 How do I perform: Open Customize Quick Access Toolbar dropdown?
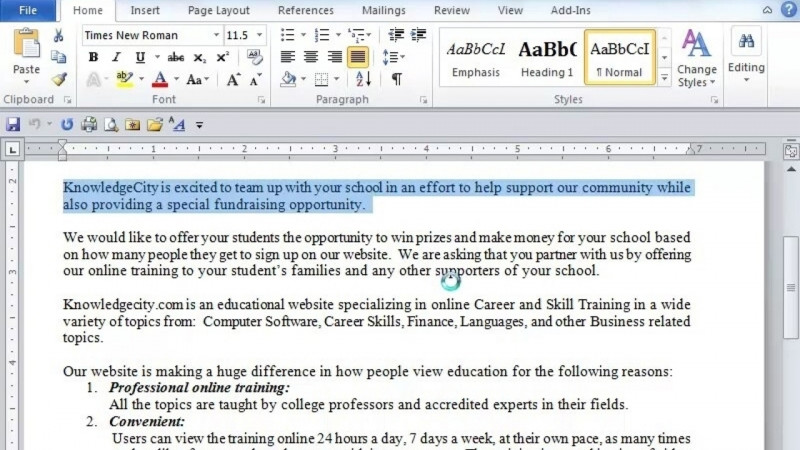coord(199,124)
